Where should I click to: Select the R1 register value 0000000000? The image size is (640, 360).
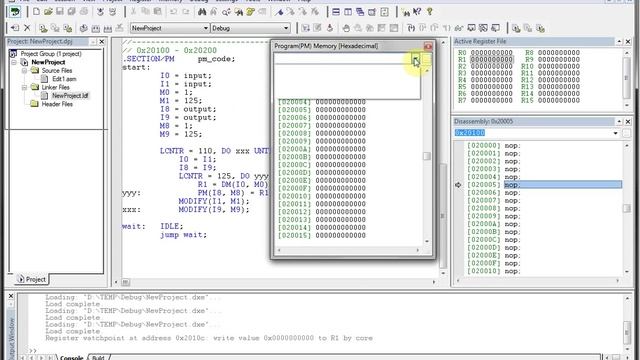[x=491, y=60]
